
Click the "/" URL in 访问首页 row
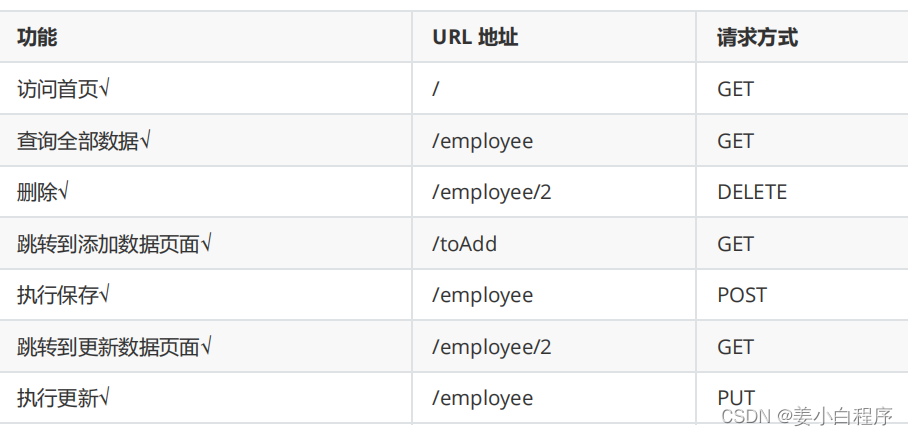point(436,89)
